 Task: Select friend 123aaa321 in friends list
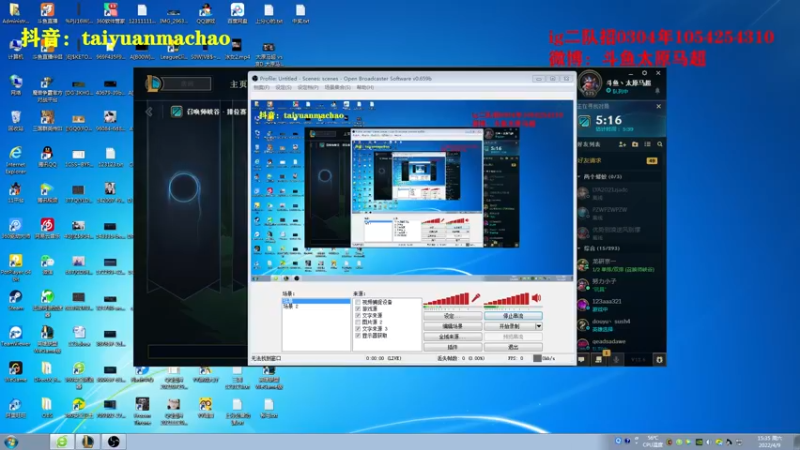[618, 305]
